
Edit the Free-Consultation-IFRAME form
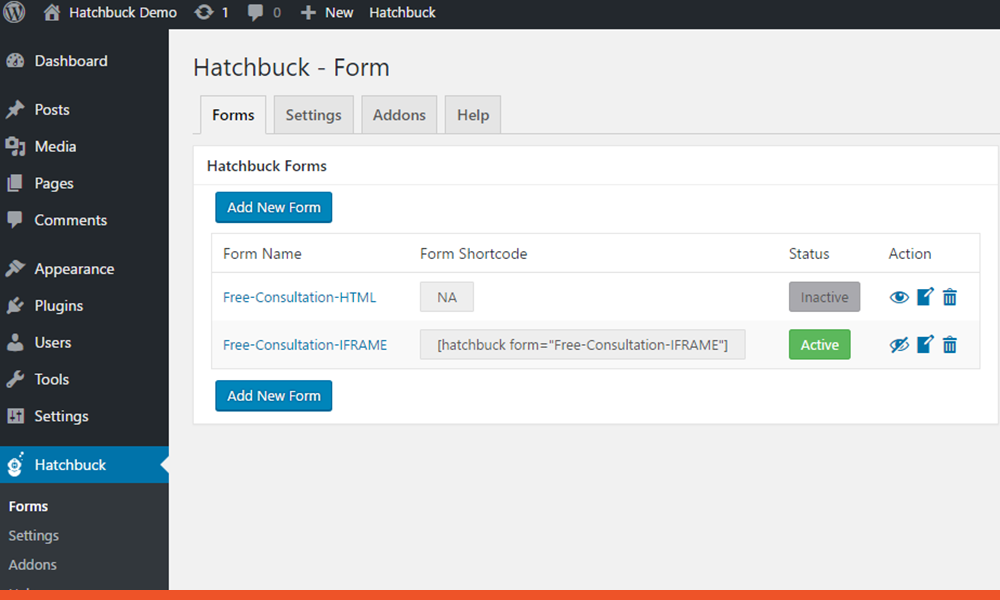click(925, 344)
